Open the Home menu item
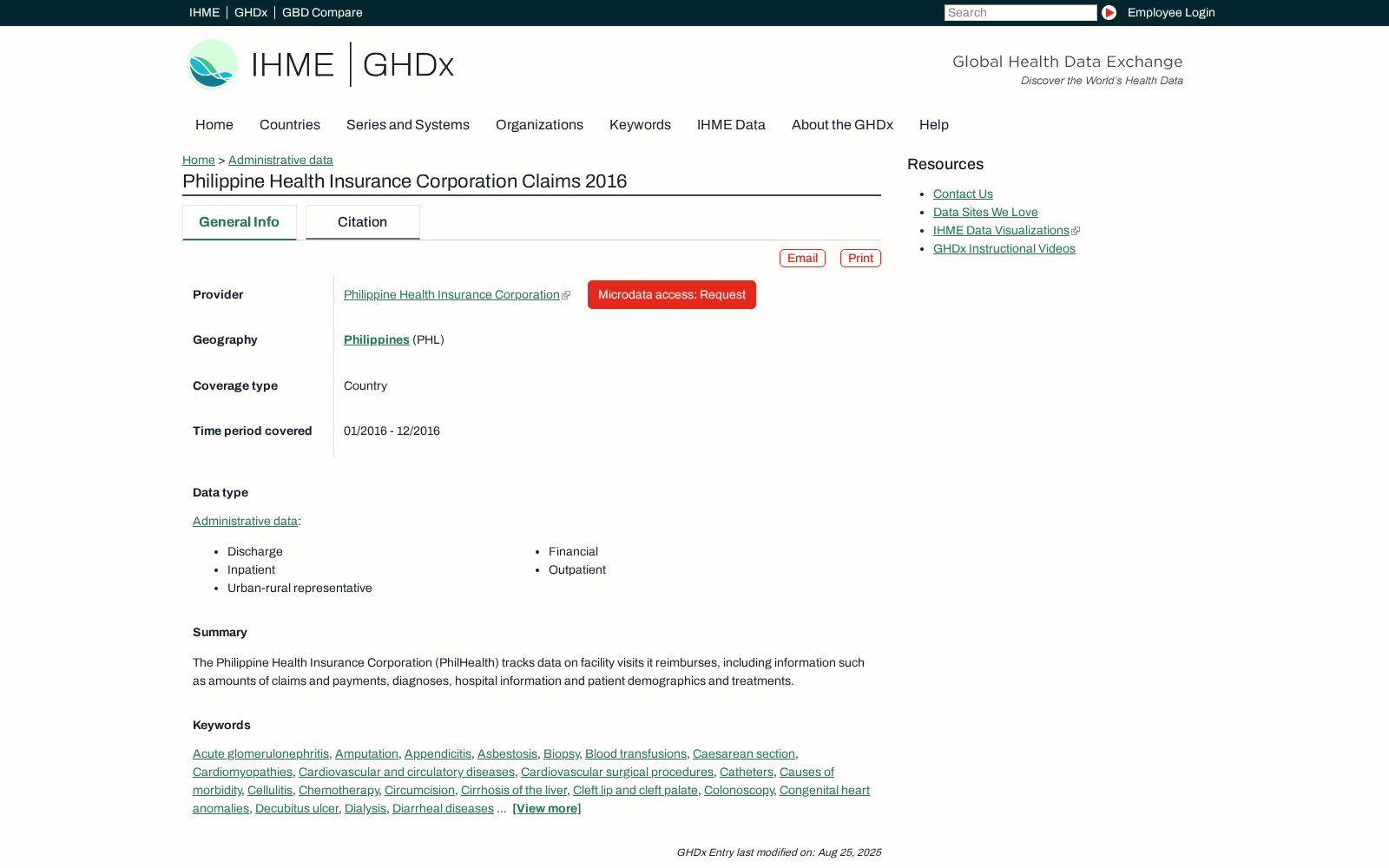The height and width of the screenshot is (868, 1389). (x=214, y=125)
